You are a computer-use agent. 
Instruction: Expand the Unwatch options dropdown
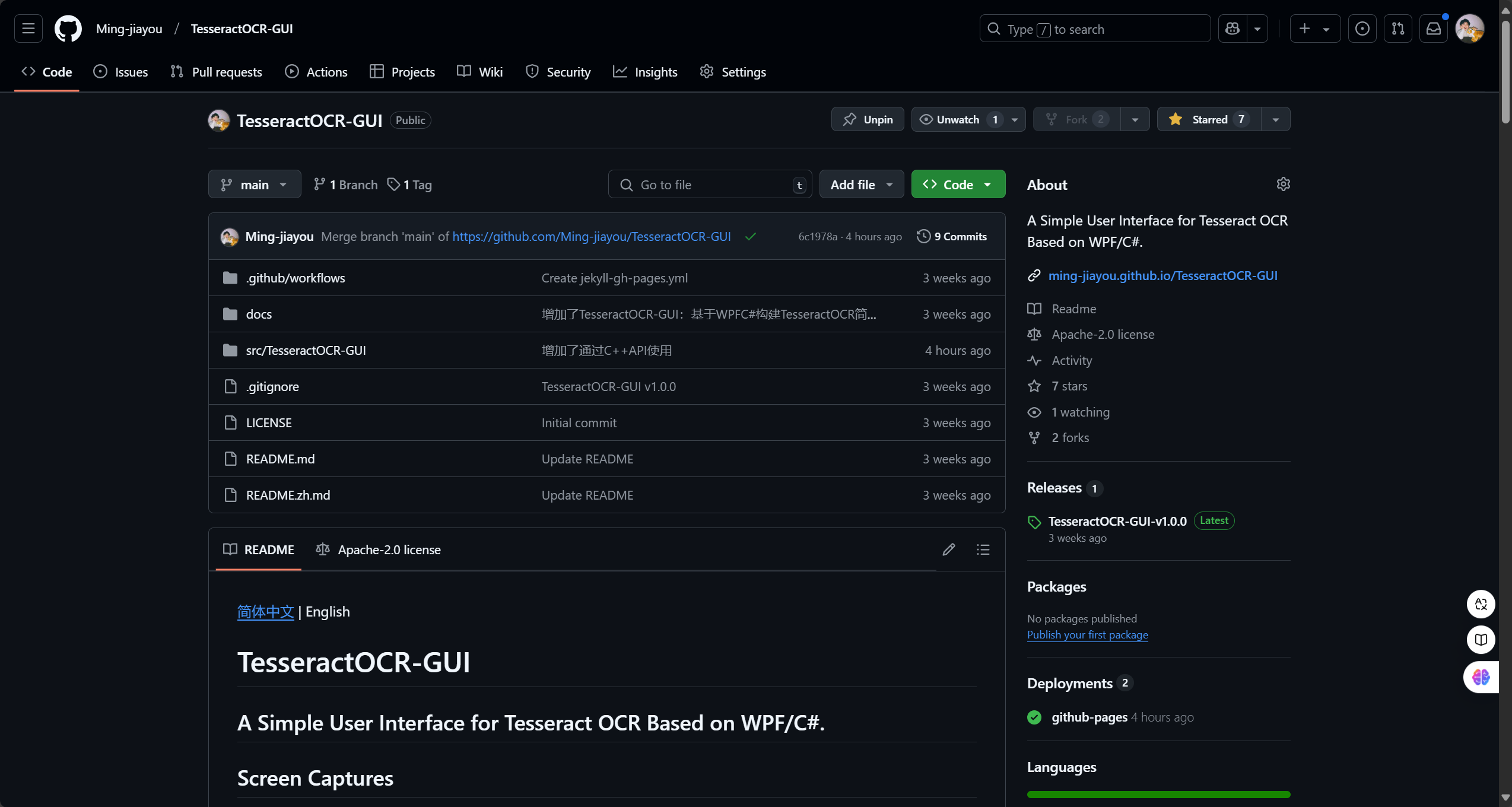(x=1015, y=119)
